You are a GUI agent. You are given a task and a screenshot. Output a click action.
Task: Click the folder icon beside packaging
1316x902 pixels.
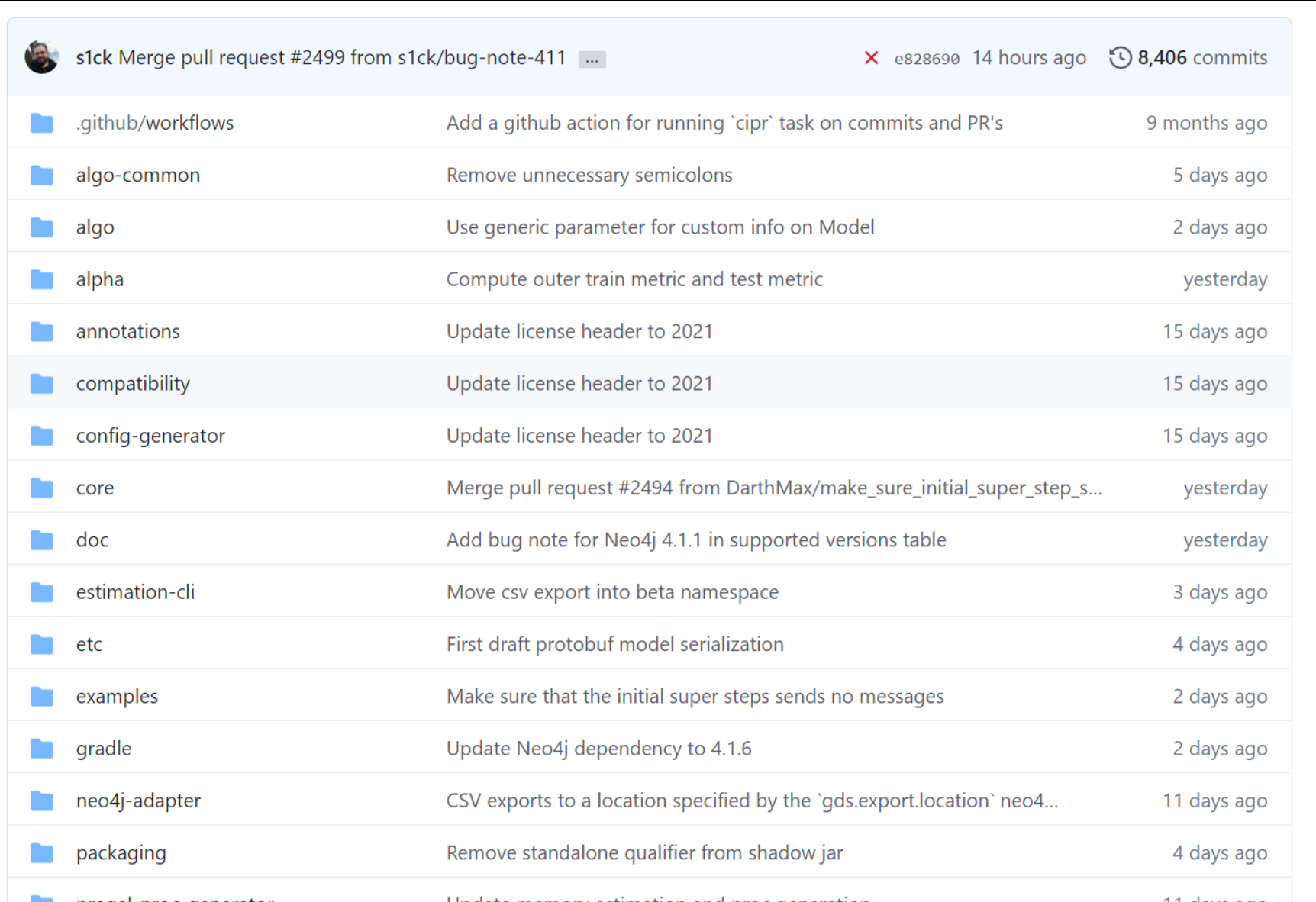tap(40, 852)
